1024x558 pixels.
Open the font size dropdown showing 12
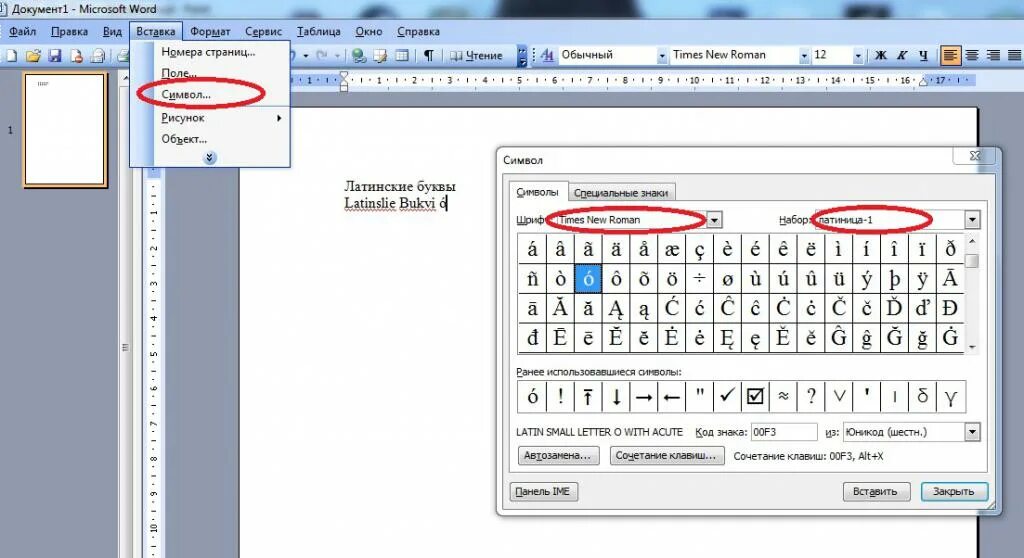click(857, 56)
